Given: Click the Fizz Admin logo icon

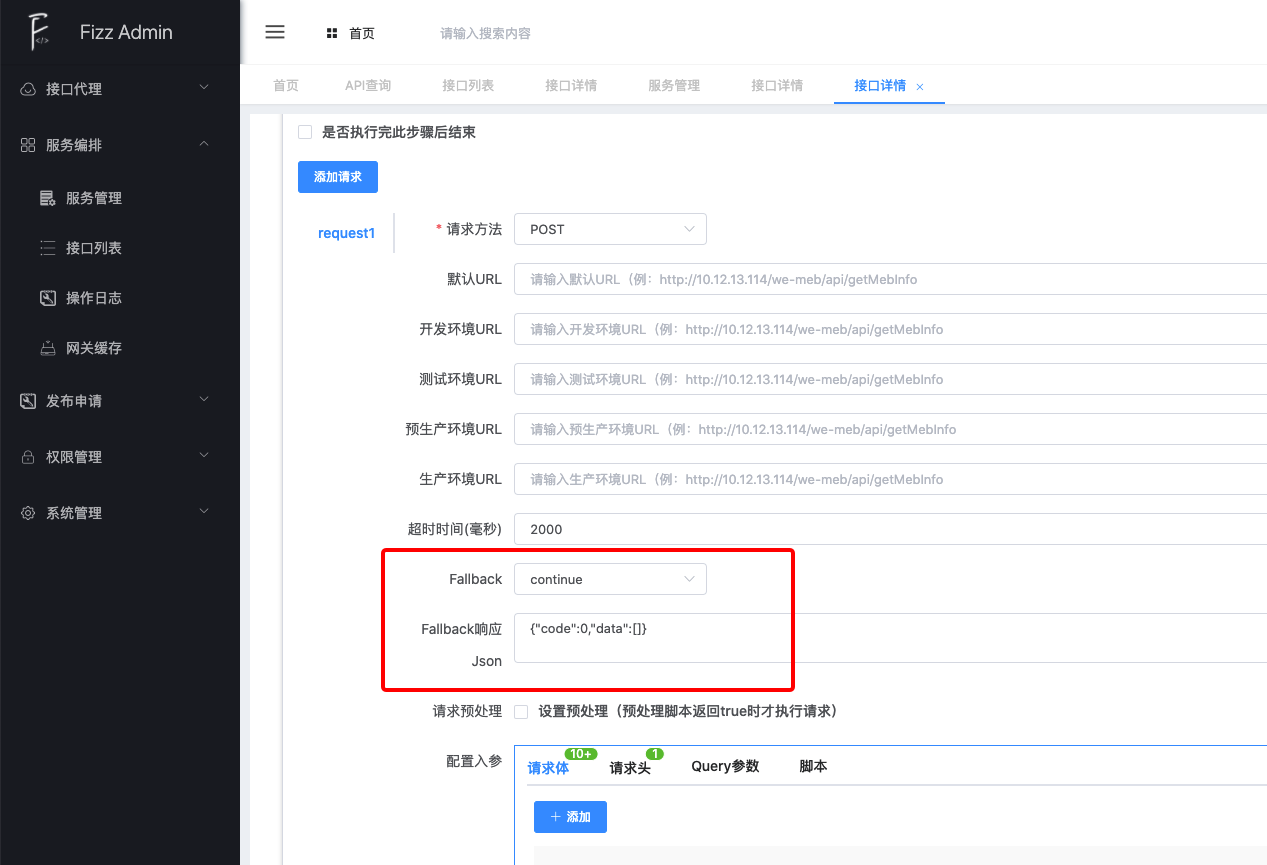Looking at the screenshot, I should (x=39, y=32).
